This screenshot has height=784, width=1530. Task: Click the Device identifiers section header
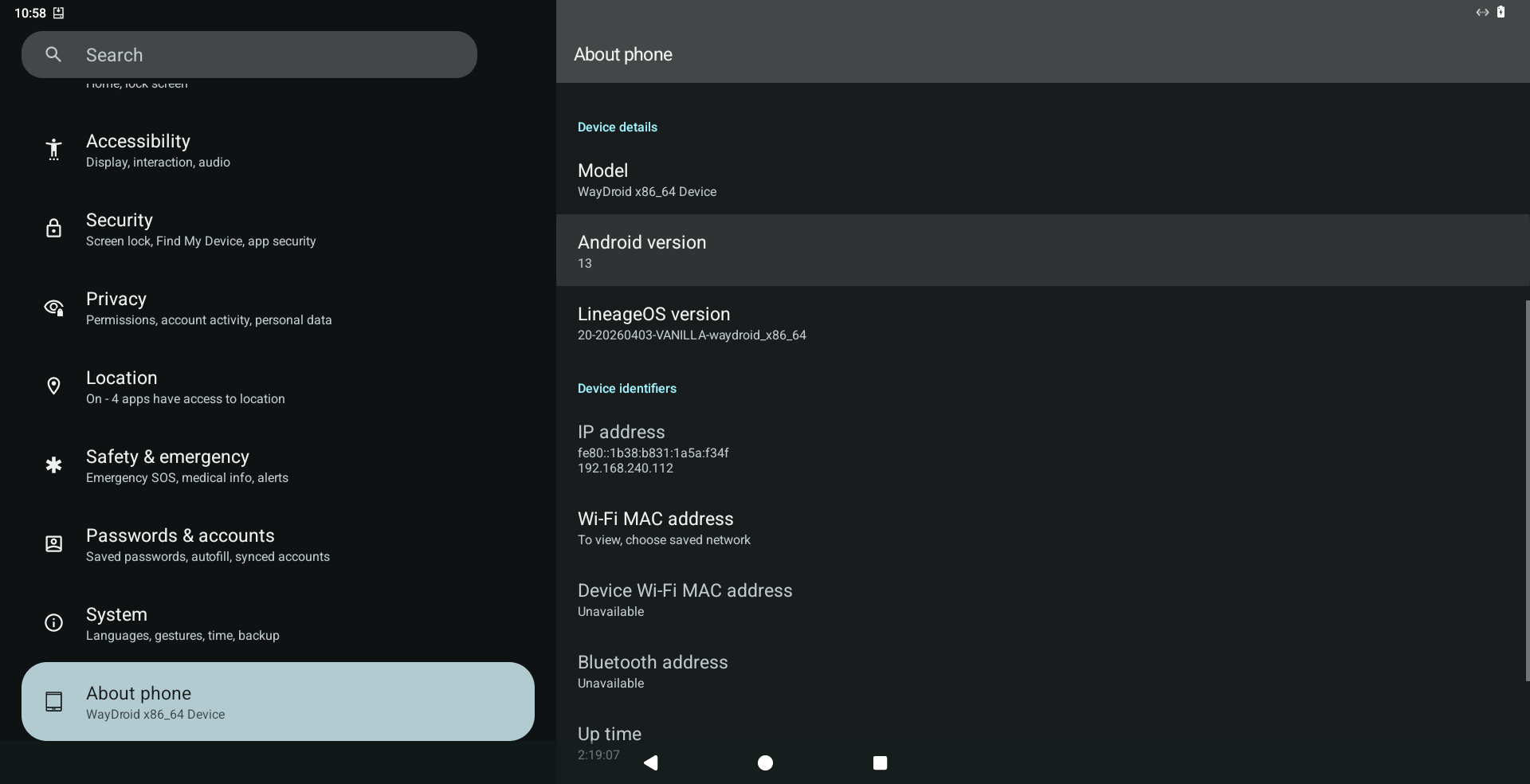point(627,389)
